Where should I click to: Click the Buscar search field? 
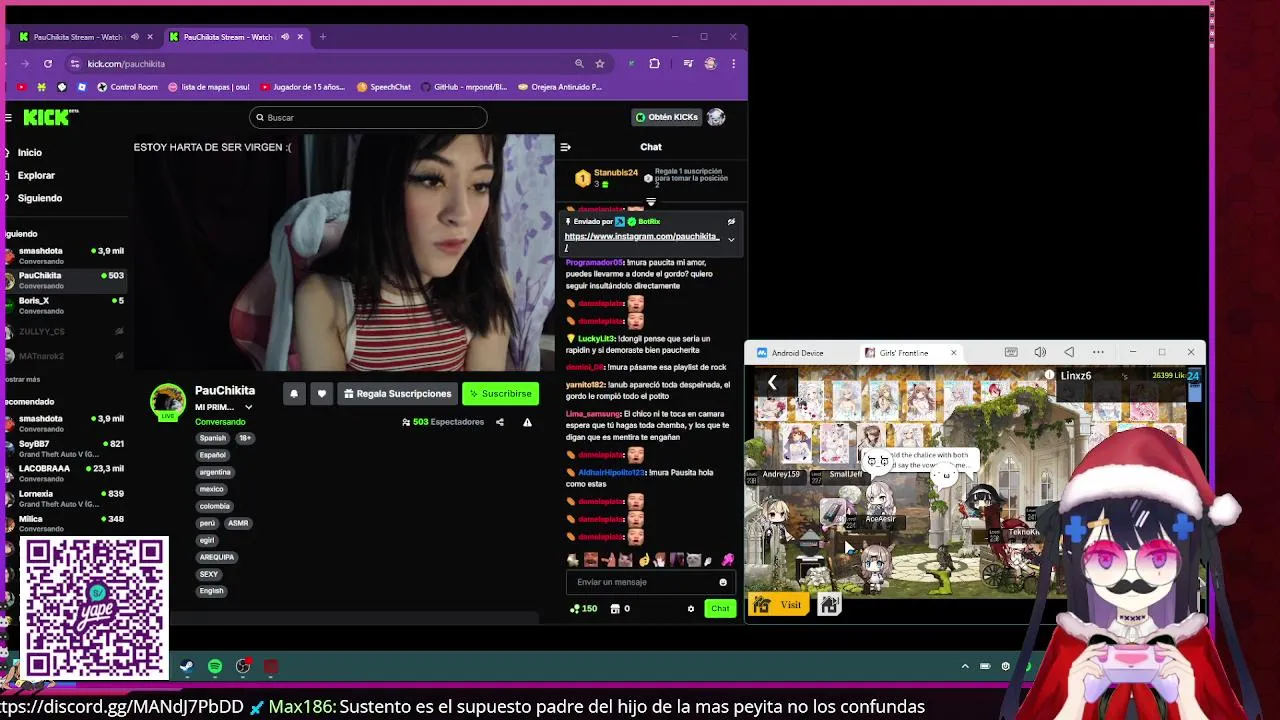tap(368, 117)
